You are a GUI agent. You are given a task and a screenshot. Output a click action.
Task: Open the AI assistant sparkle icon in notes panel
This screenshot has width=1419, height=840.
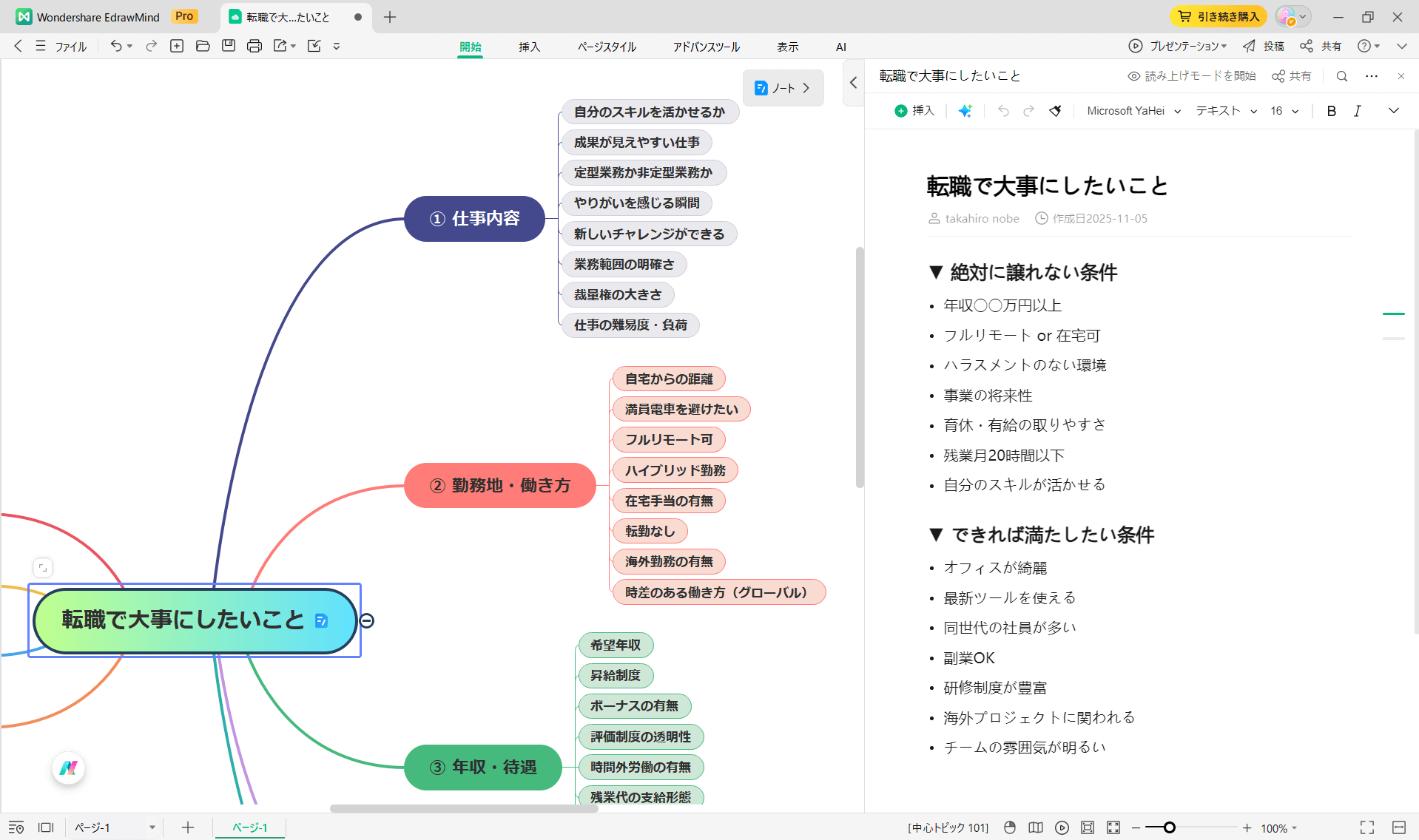tap(965, 110)
